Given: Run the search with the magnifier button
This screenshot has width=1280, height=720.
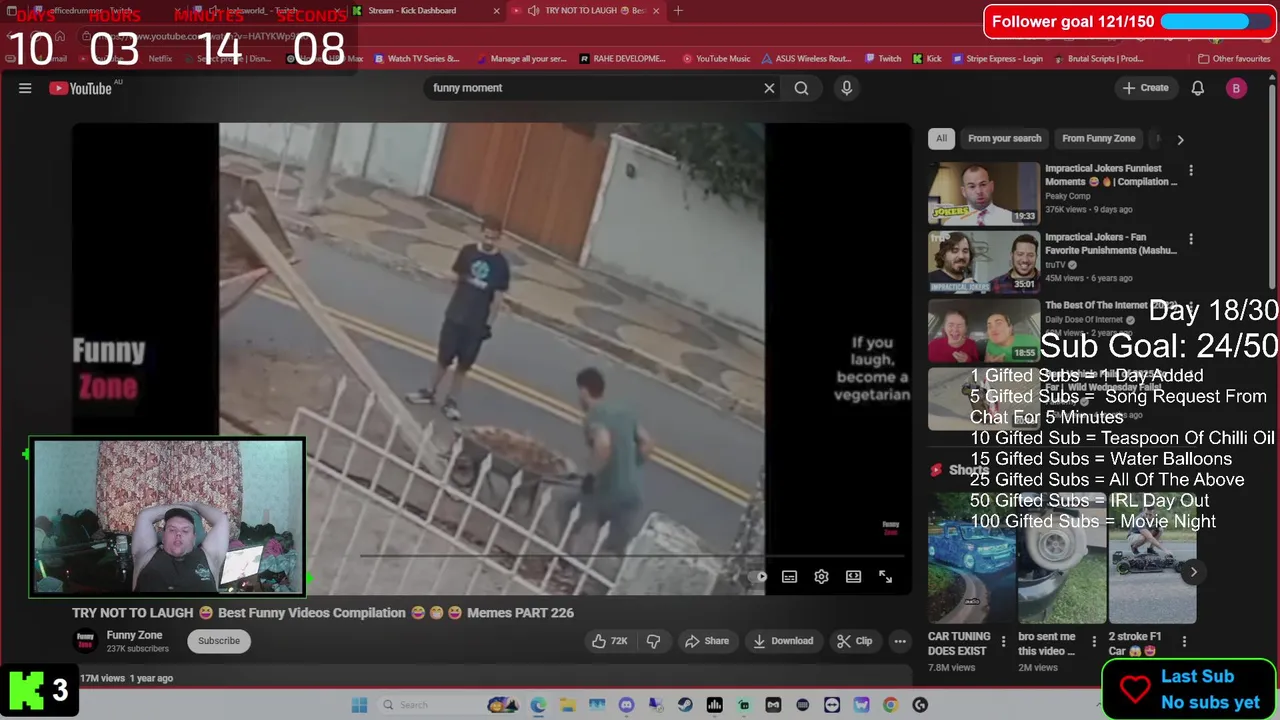Looking at the screenshot, I should click(801, 88).
